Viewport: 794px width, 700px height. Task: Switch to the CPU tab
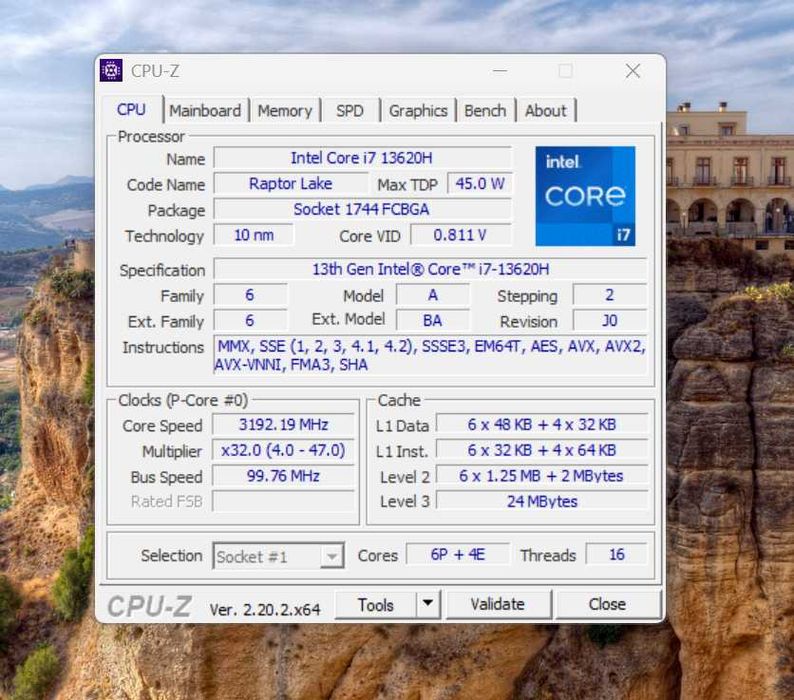pyautogui.click(x=131, y=109)
